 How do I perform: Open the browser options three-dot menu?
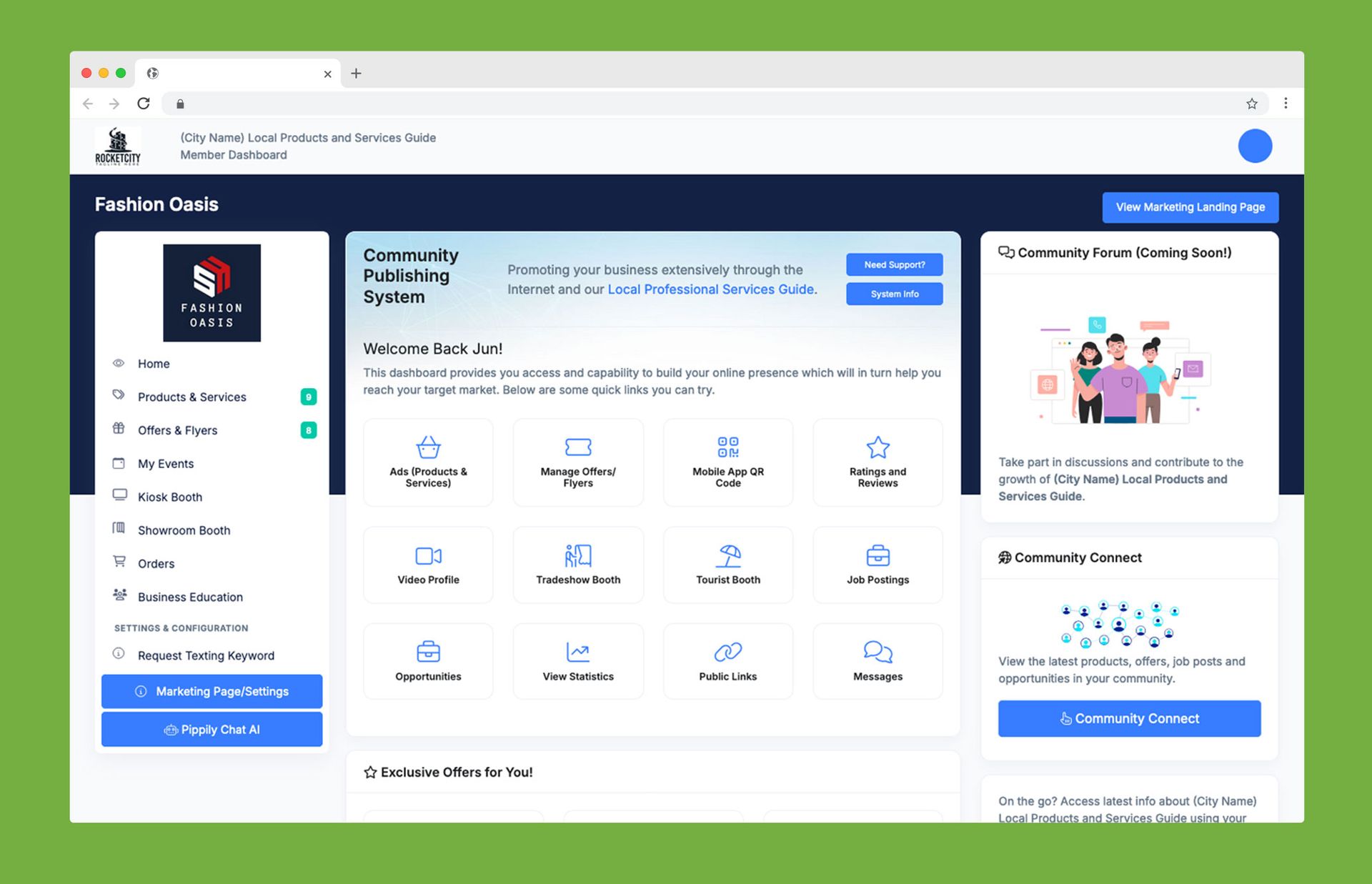[1286, 103]
